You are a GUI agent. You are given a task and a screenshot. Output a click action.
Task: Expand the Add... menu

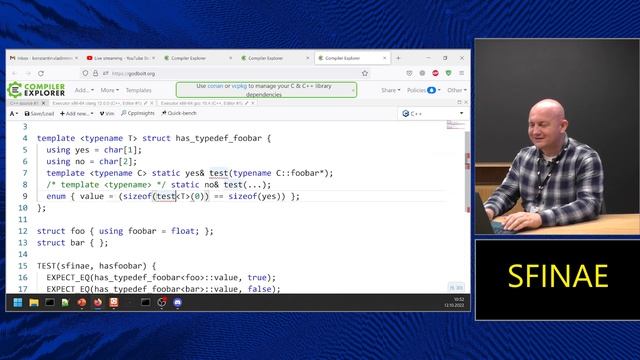tap(84, 90)
